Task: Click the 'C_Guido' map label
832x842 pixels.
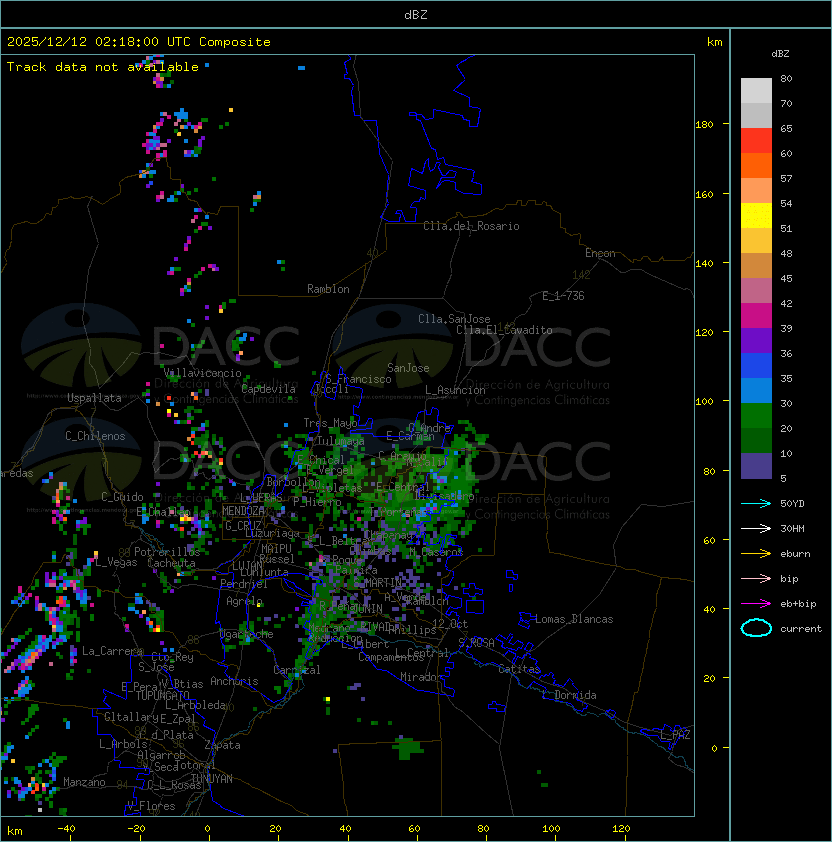Action: point(122,497)
